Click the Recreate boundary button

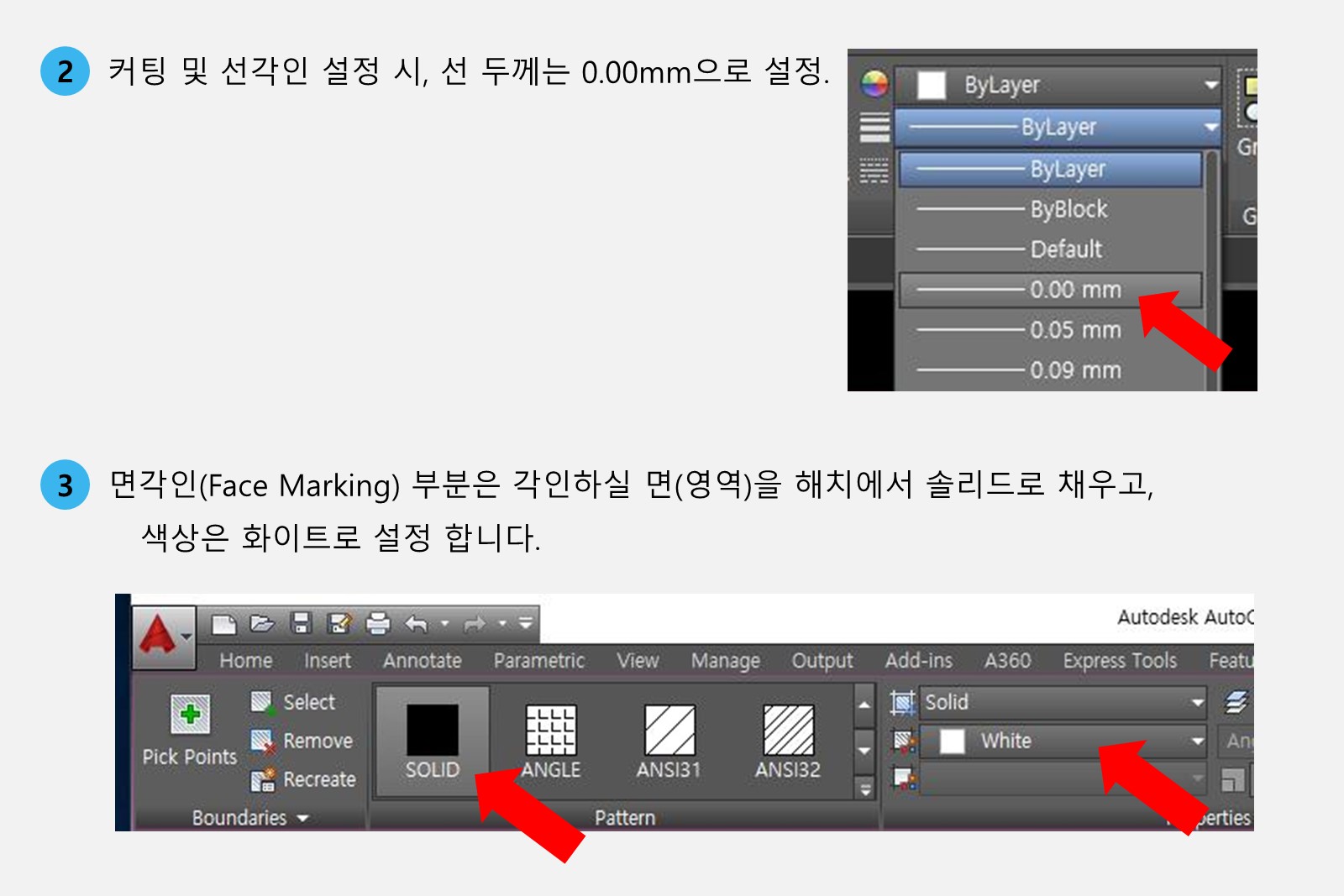303,779
